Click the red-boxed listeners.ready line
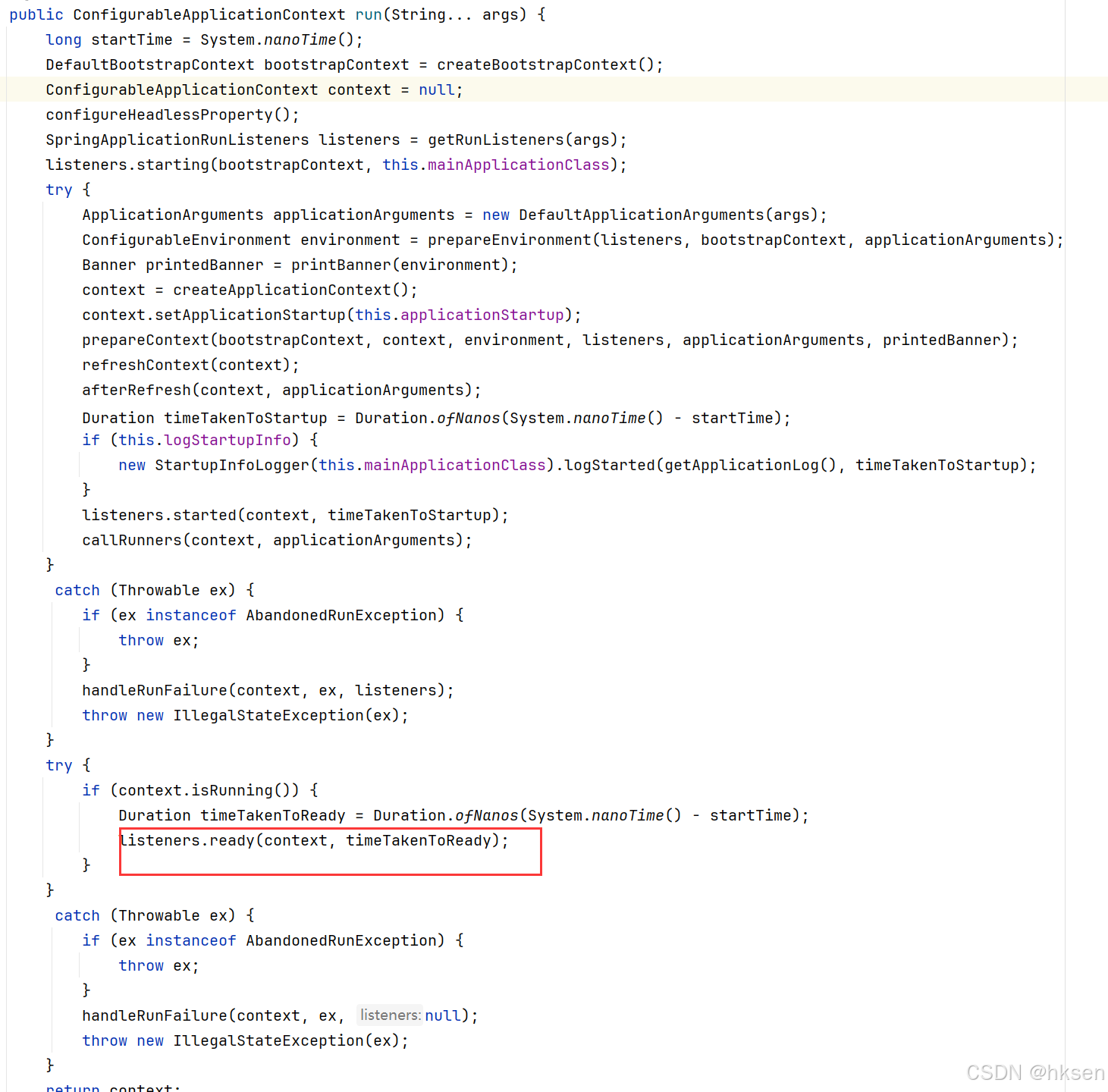Viewport: 1108px width, 1092px height. pos(313,840)
